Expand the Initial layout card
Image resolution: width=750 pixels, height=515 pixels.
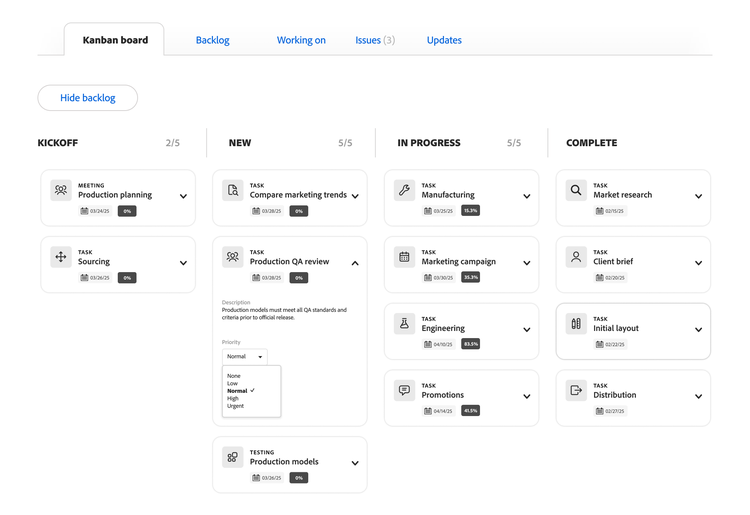pos(698,329)
